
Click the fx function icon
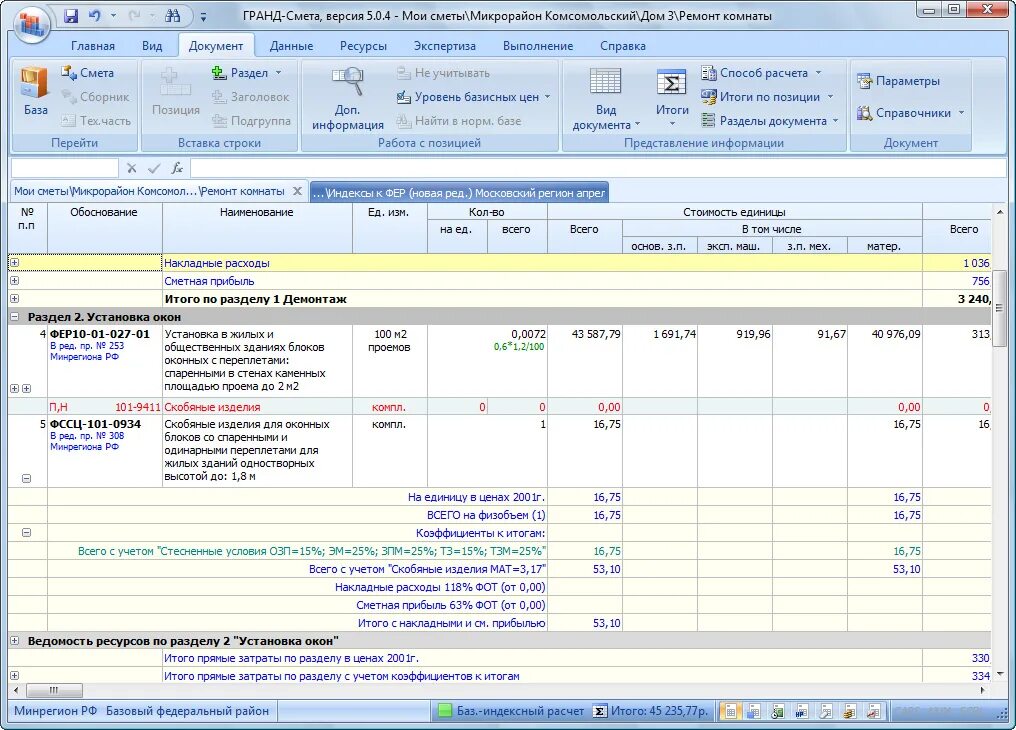(x=177, y=168)
